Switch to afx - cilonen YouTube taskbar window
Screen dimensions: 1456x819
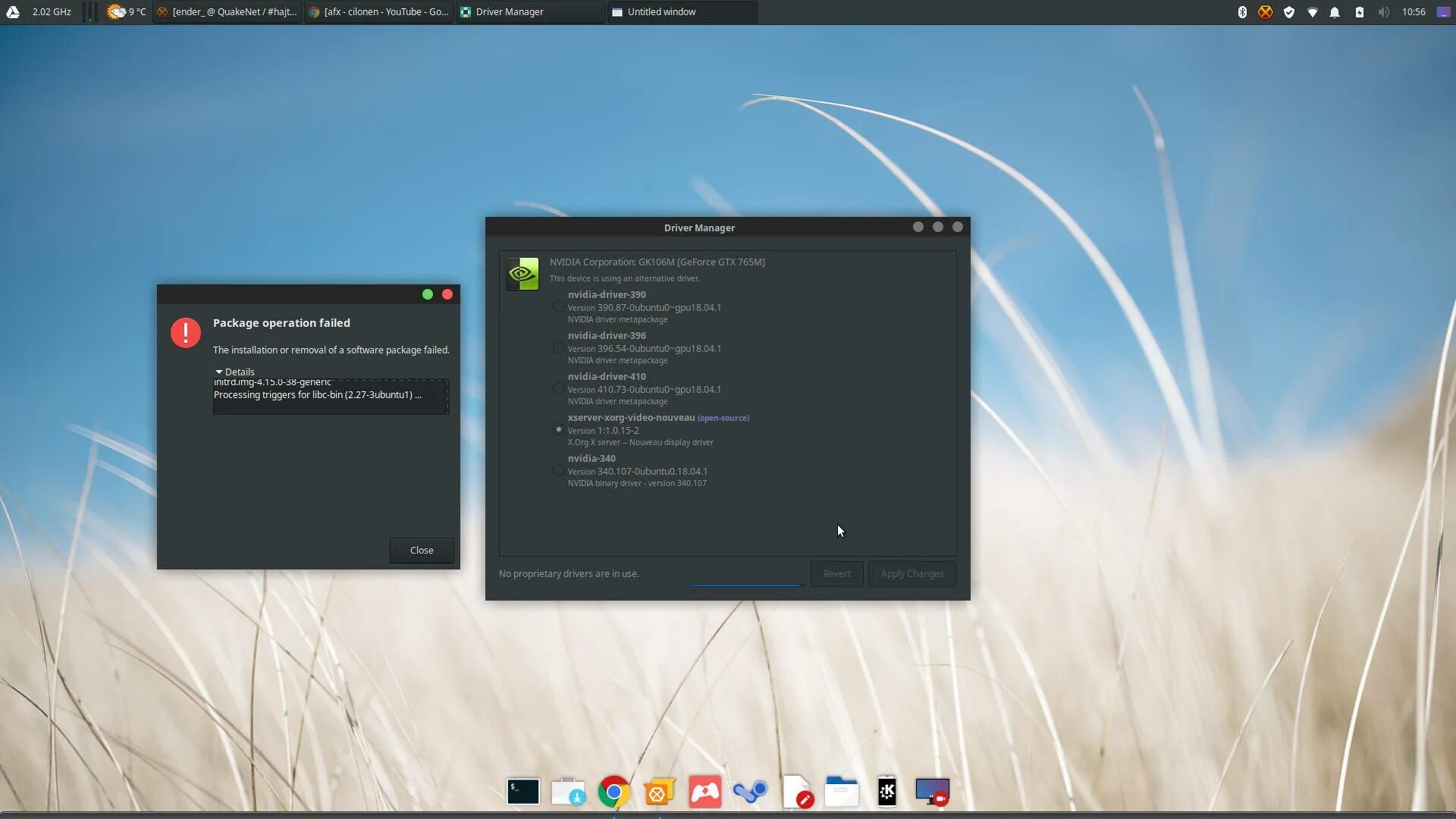point(379,12)
